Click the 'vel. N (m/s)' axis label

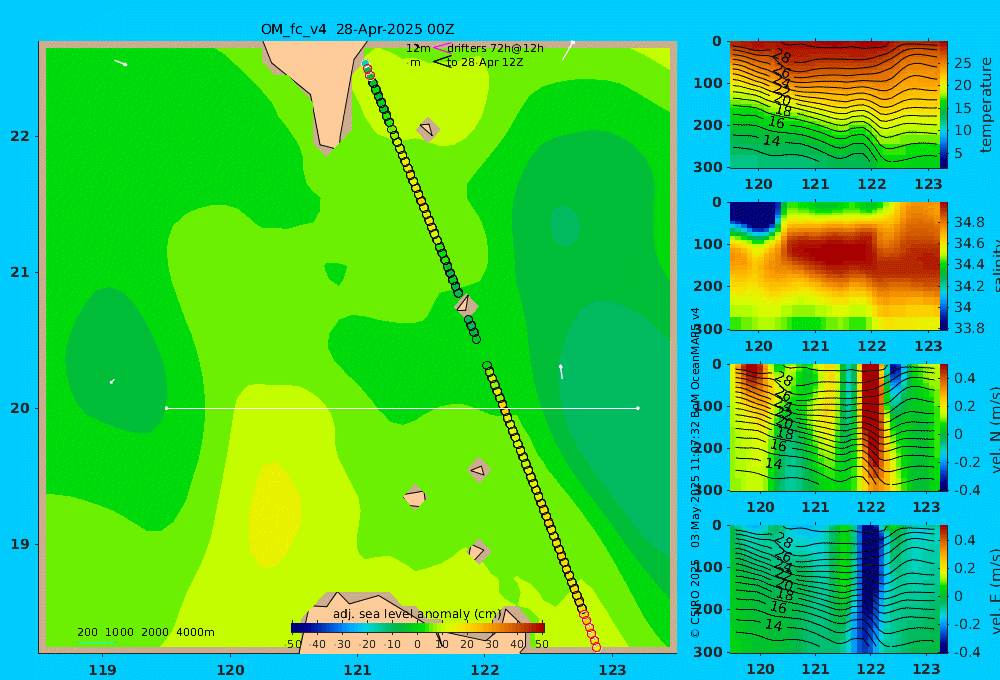coord(994,429)
